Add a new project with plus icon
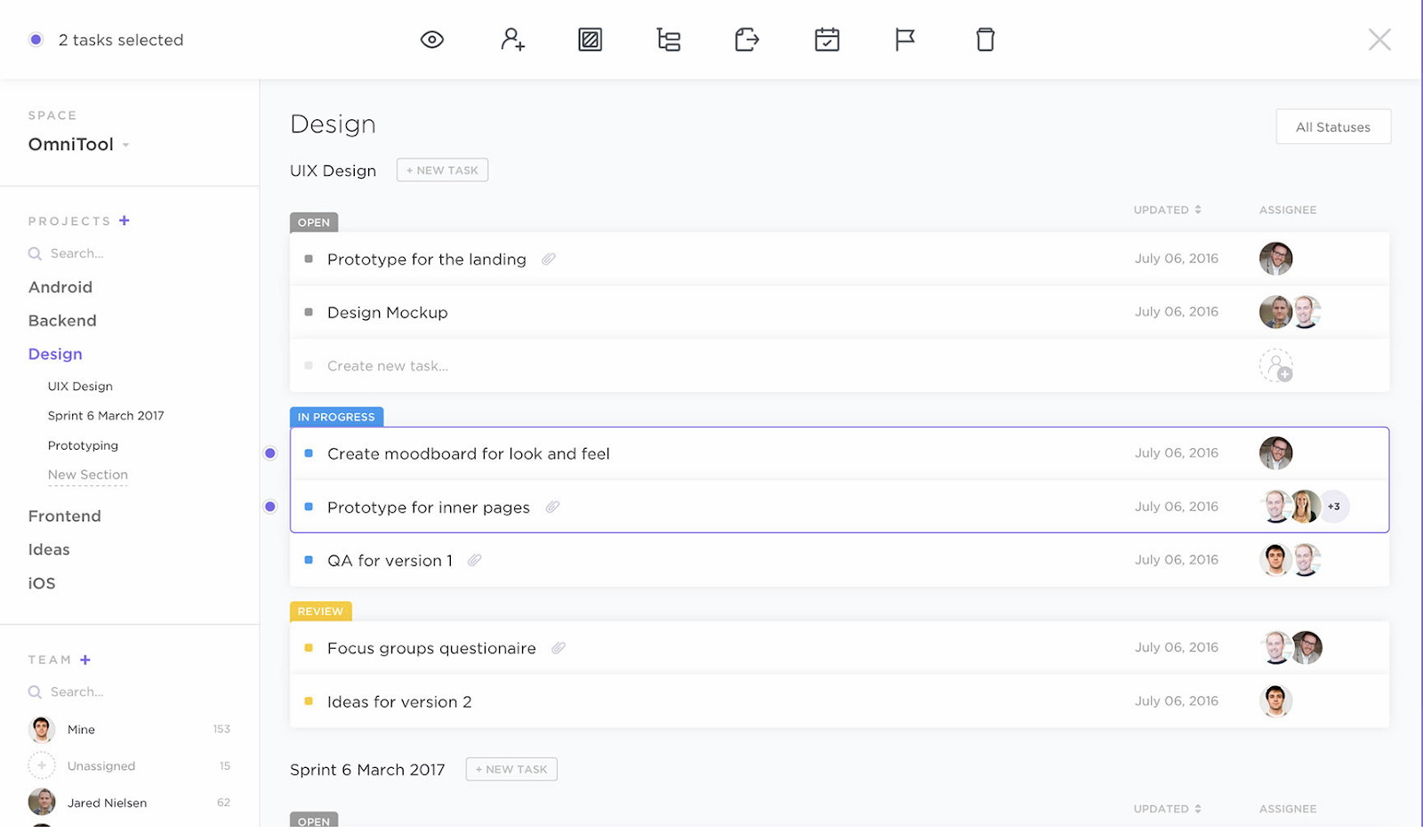 click(x=125, y=220)
